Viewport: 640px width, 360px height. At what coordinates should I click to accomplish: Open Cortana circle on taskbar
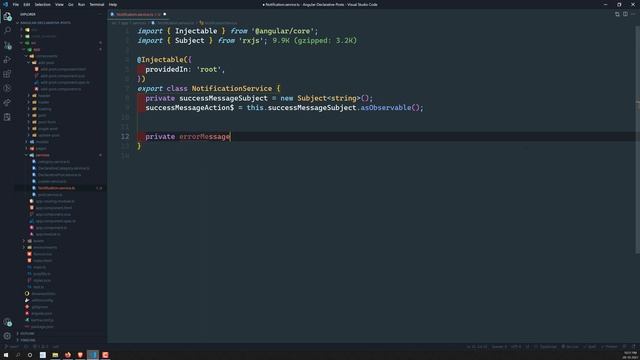pos(30,355)
